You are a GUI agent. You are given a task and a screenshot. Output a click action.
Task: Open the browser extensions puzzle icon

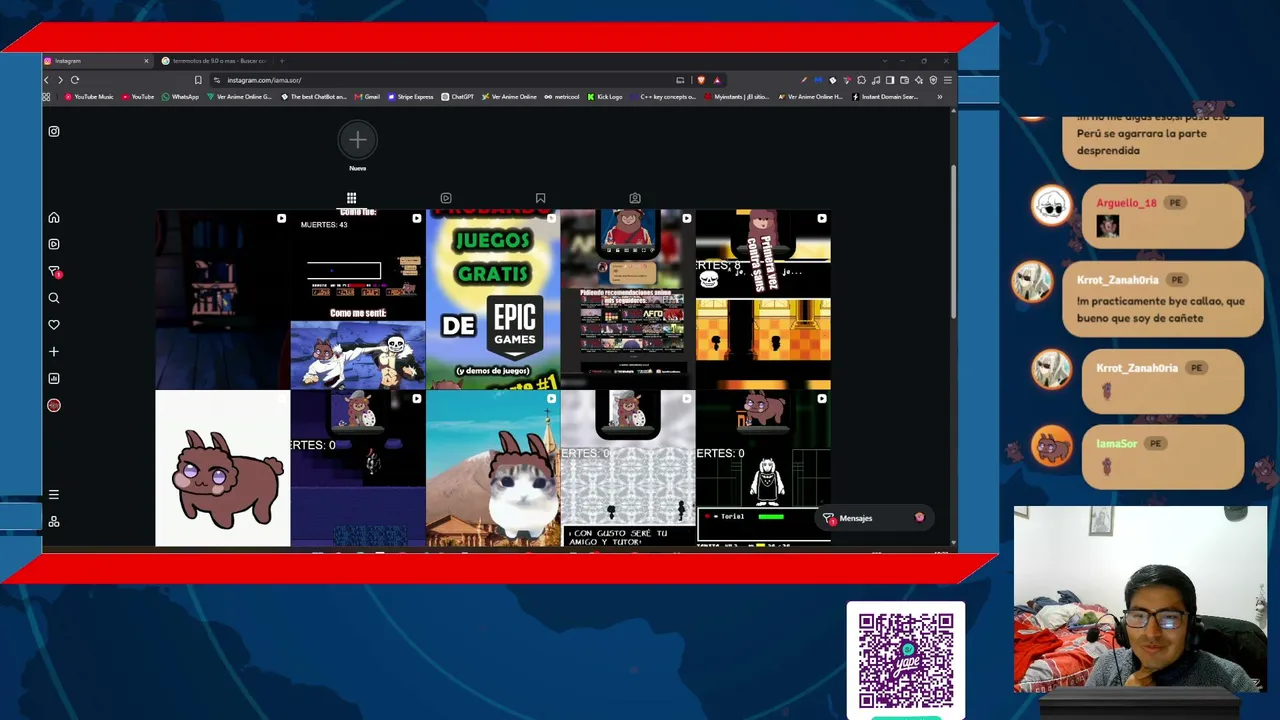point(861,80)
